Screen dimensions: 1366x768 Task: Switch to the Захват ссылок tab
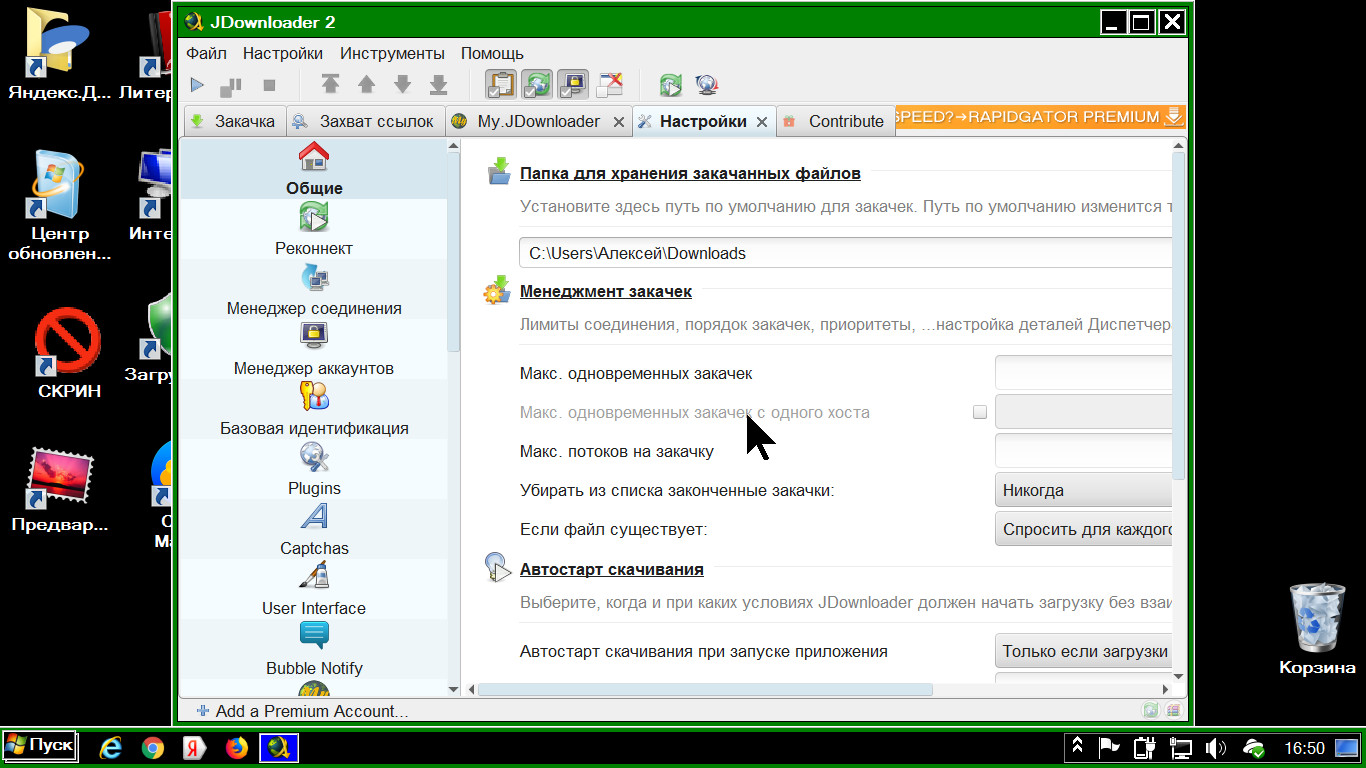point(365,121)
